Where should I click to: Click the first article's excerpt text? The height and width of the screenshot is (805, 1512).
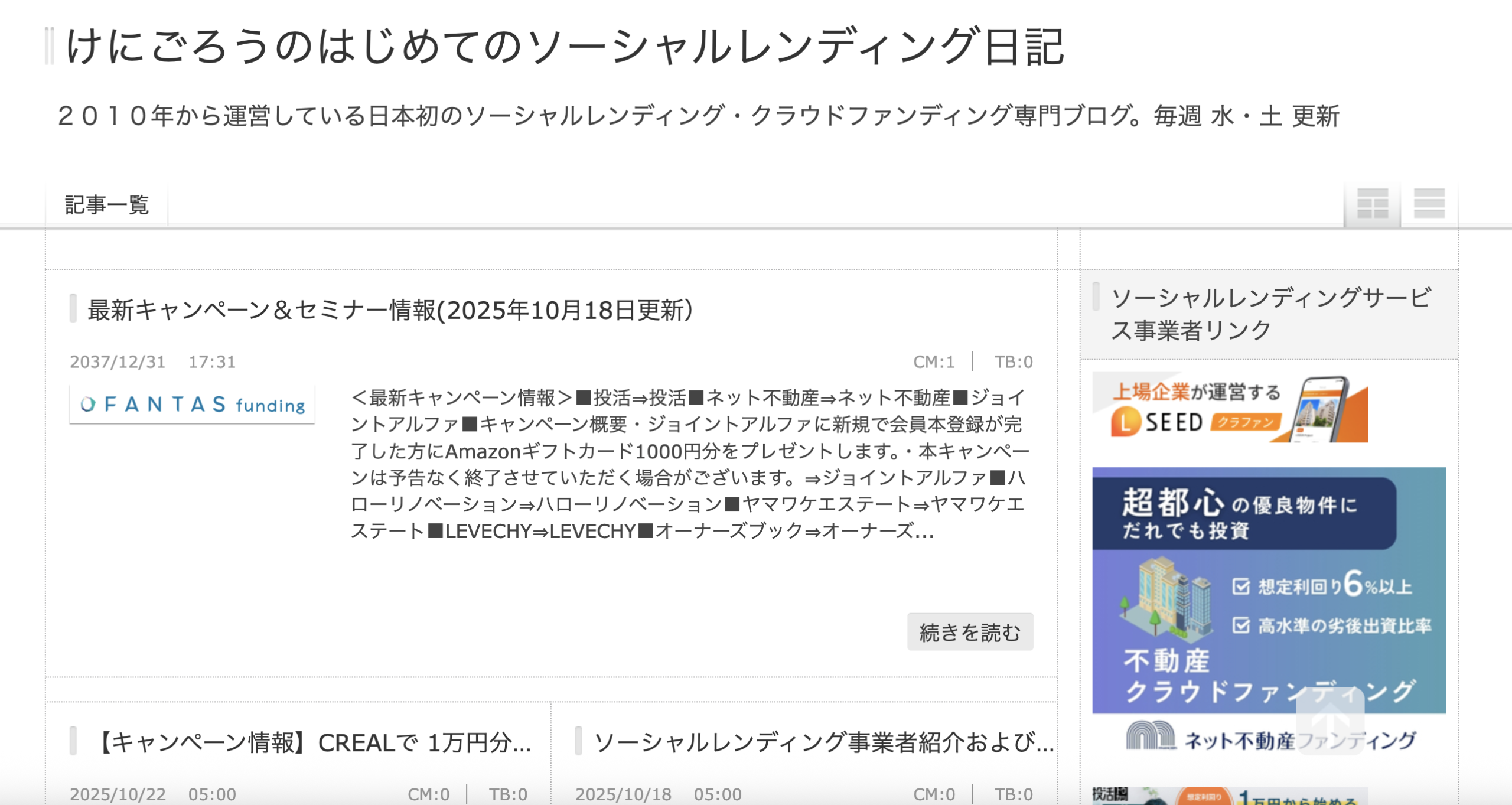coord(690,464)
